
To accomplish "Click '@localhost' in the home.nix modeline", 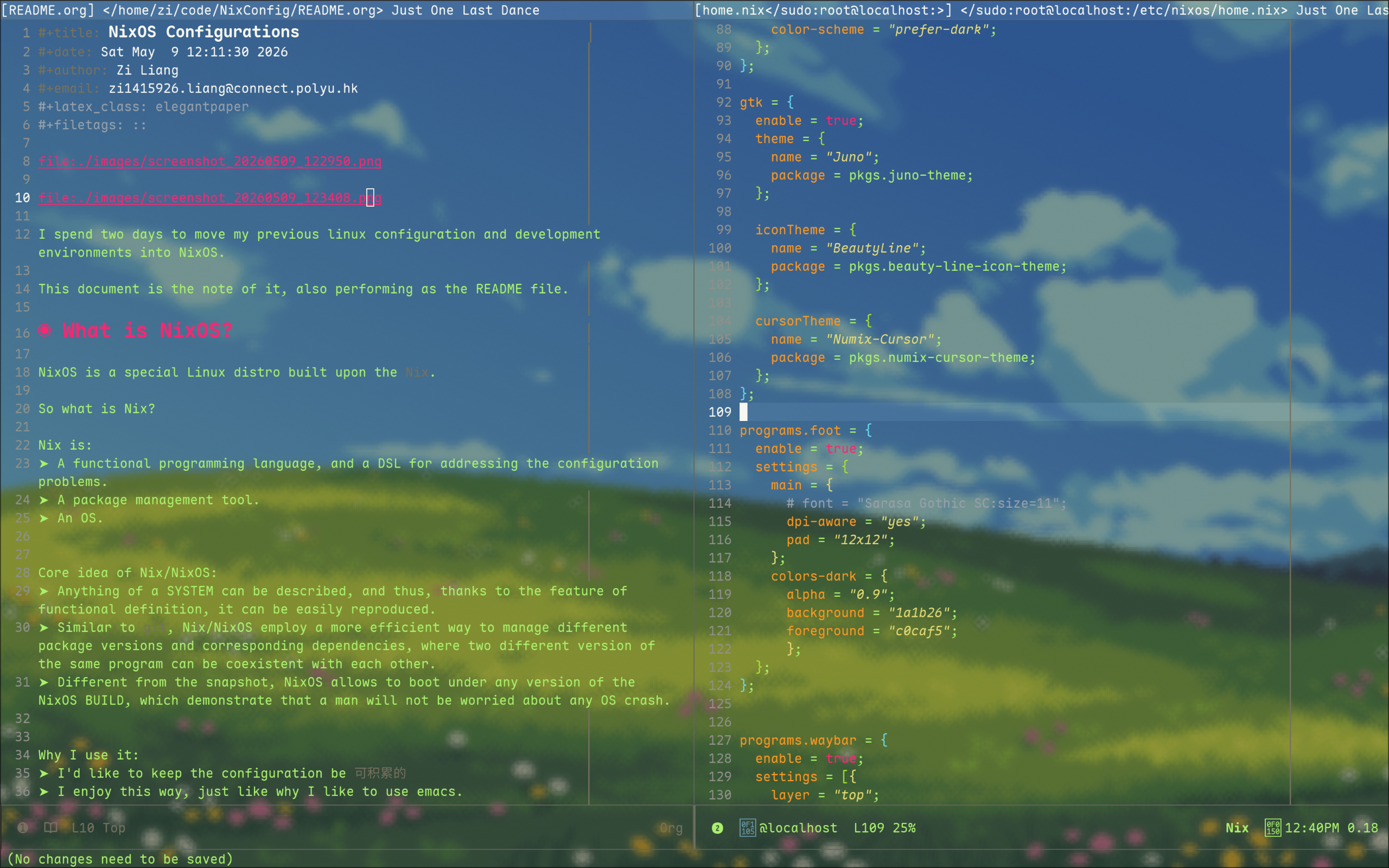I will click(798, 828).
